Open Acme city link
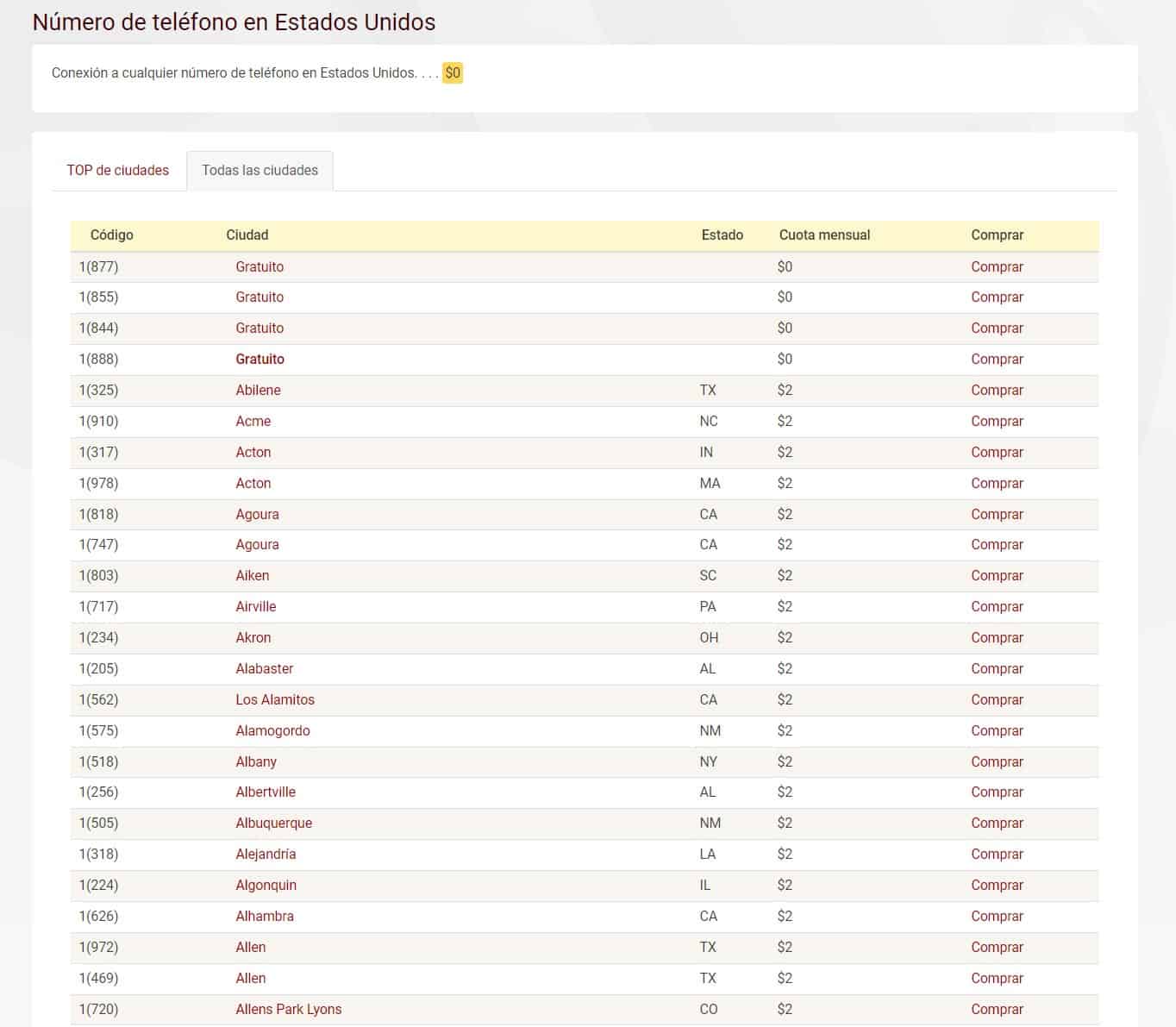This screenshot has height=1027, width=1176. click(x=253, y=421)
